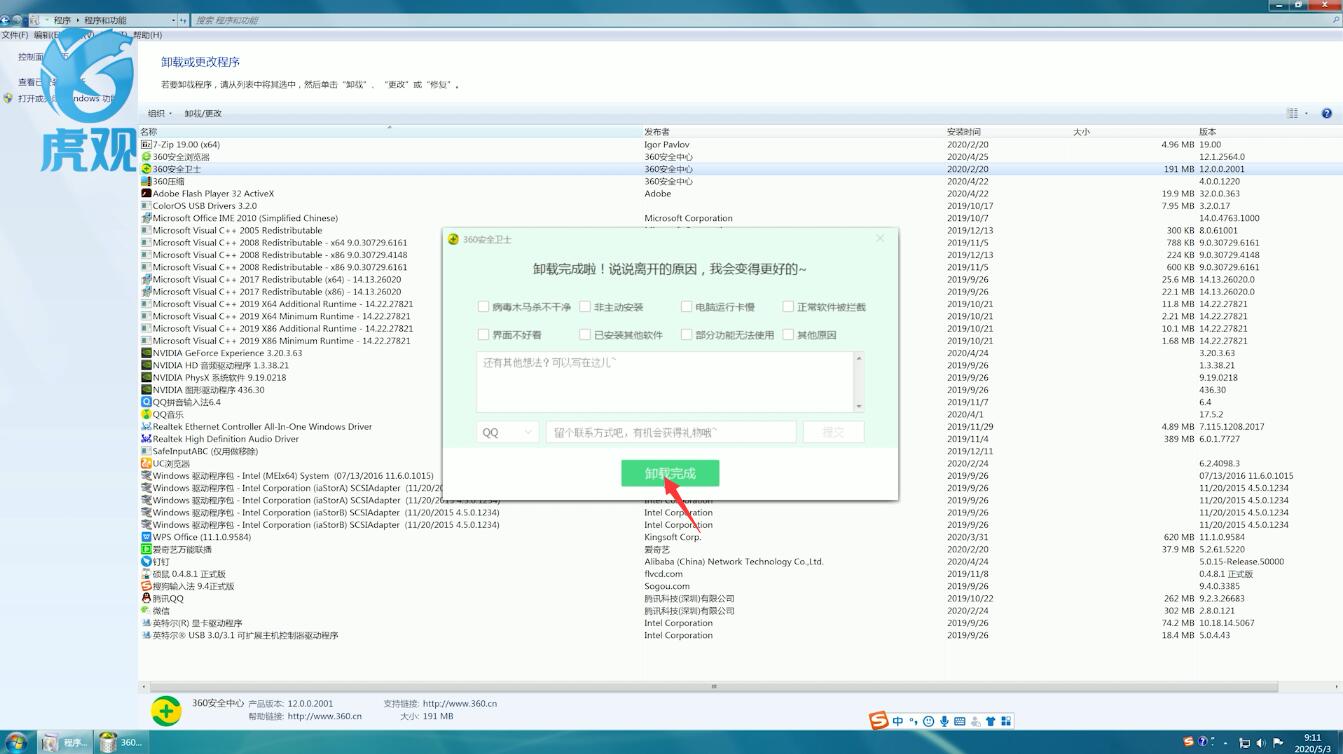Select the QQ音乐 program icon
The image size is (1343, 754).
coord(146,414)
